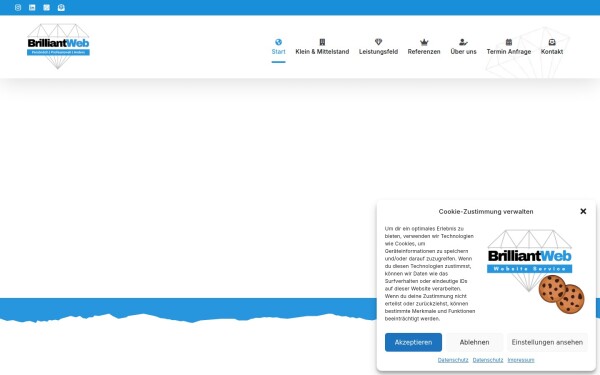This screenshot has width=600, height=375.
Task: Open the Impressum link in cookie dialog
Action: point(521,360)
